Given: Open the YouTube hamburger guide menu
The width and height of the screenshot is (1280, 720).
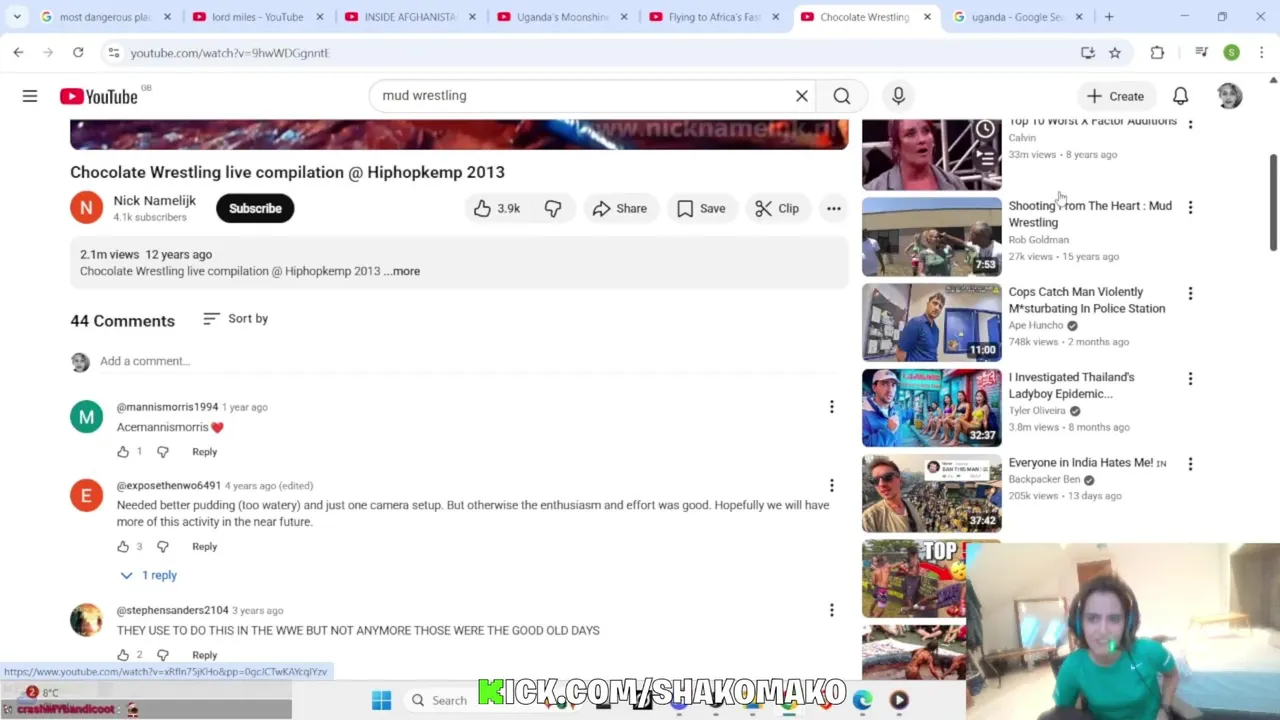Looking at the screenshot, I should [x=30, y=96].
